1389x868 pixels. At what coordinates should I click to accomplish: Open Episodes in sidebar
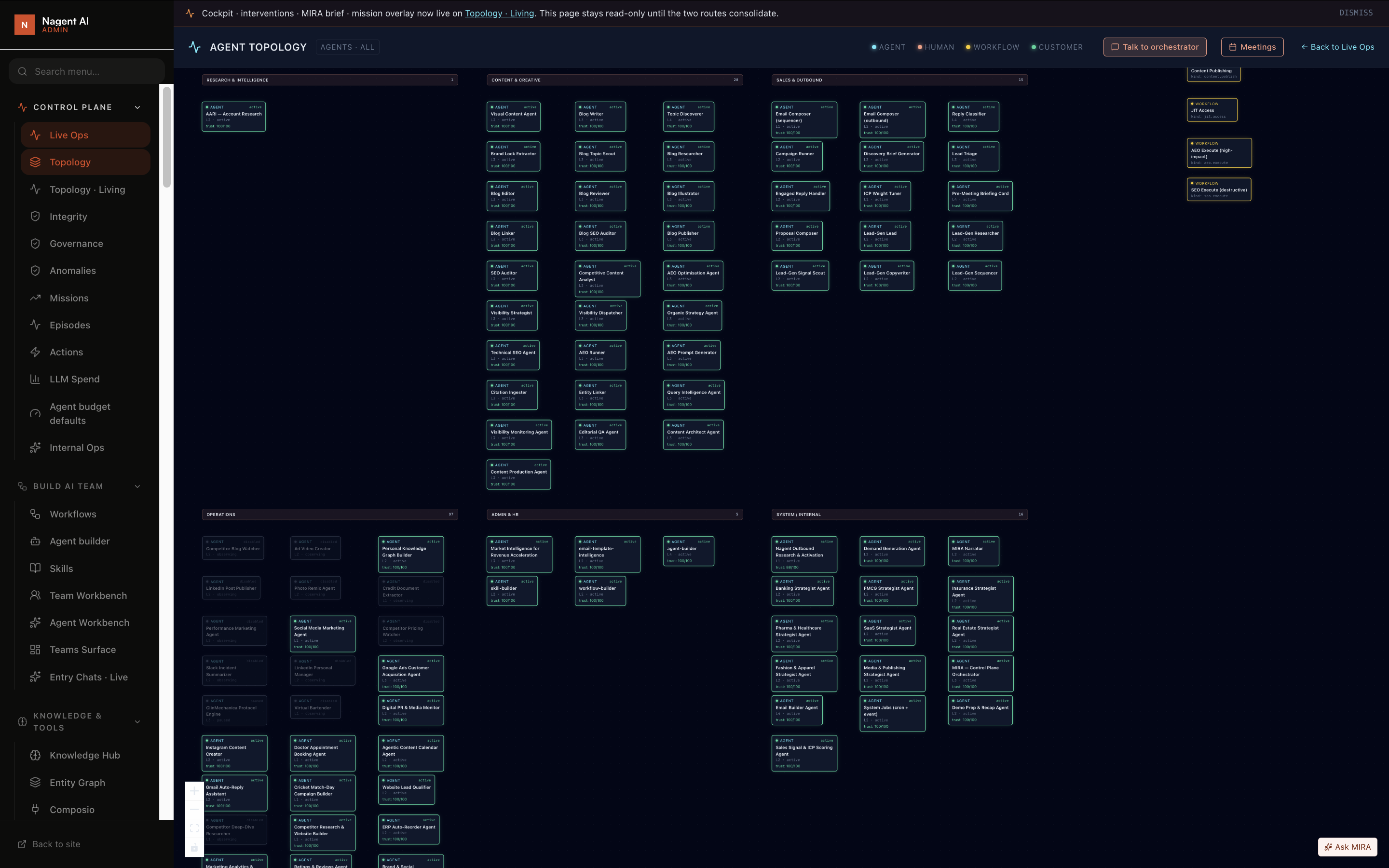[85, 325]
